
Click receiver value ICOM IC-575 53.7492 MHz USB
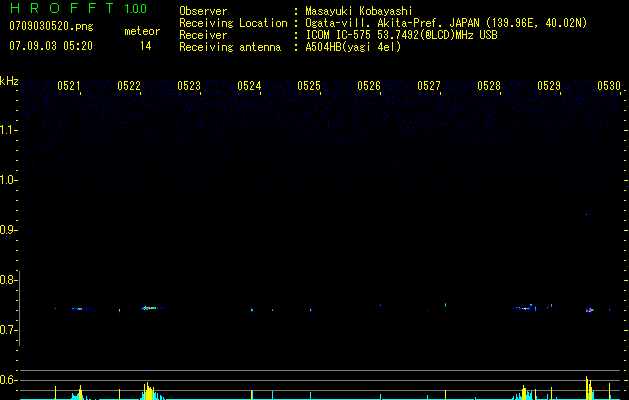pos(401,35)
